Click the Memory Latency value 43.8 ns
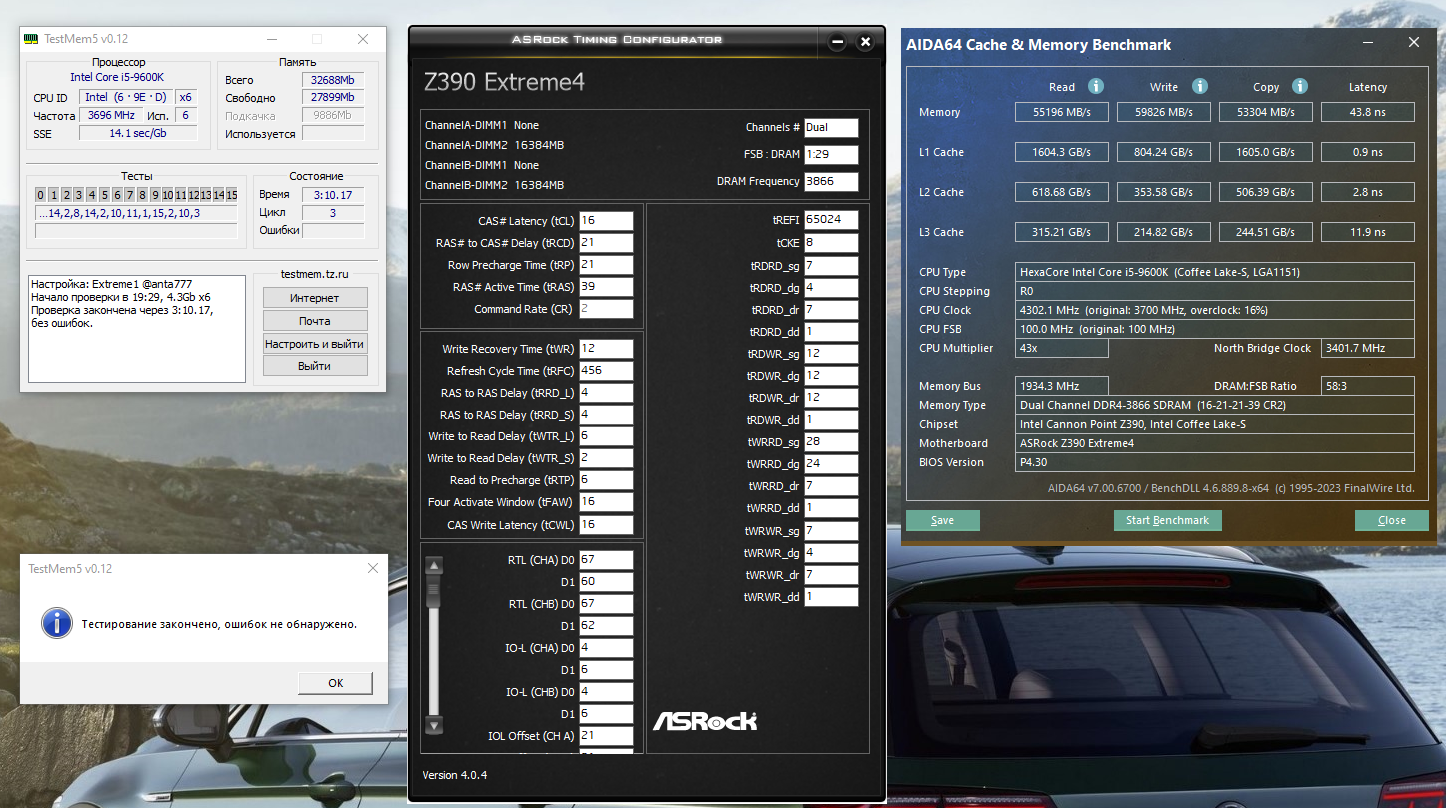 [x=1368, y=112]
